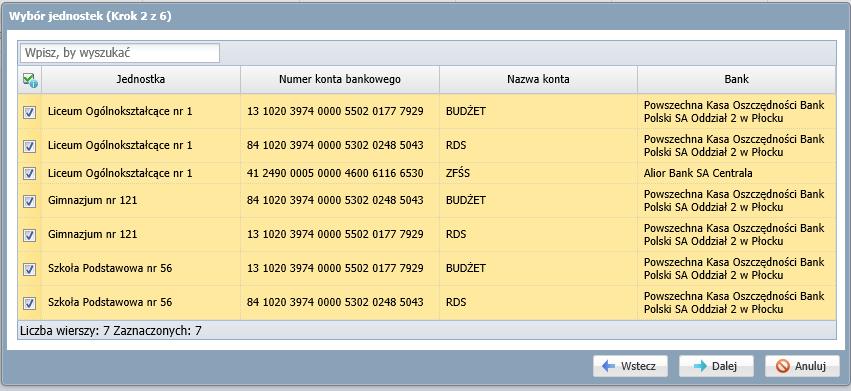This screenshot has height=391, width=851.
Task: Click the bank cell in Gimnazjum RDS row
Action: pyautogui.click(x=736, y=235)
